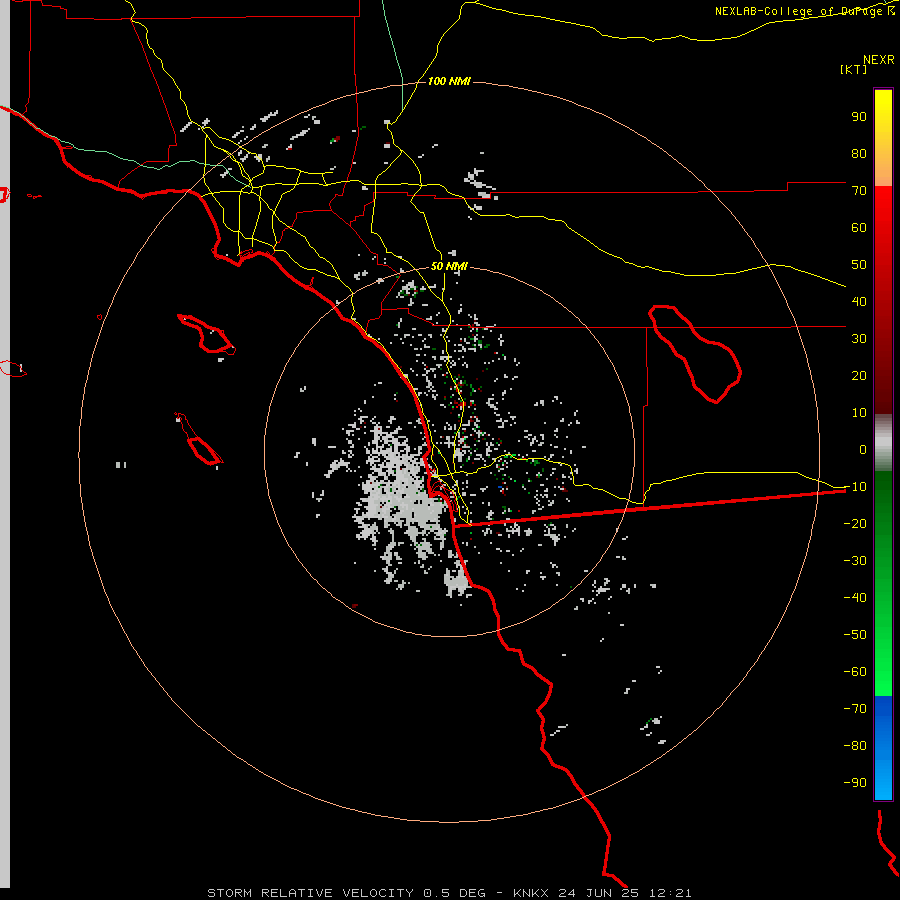The image size is (900, 900).
Task: Click the 80 value on velocity scale
Action: click(x=859, y=154)
